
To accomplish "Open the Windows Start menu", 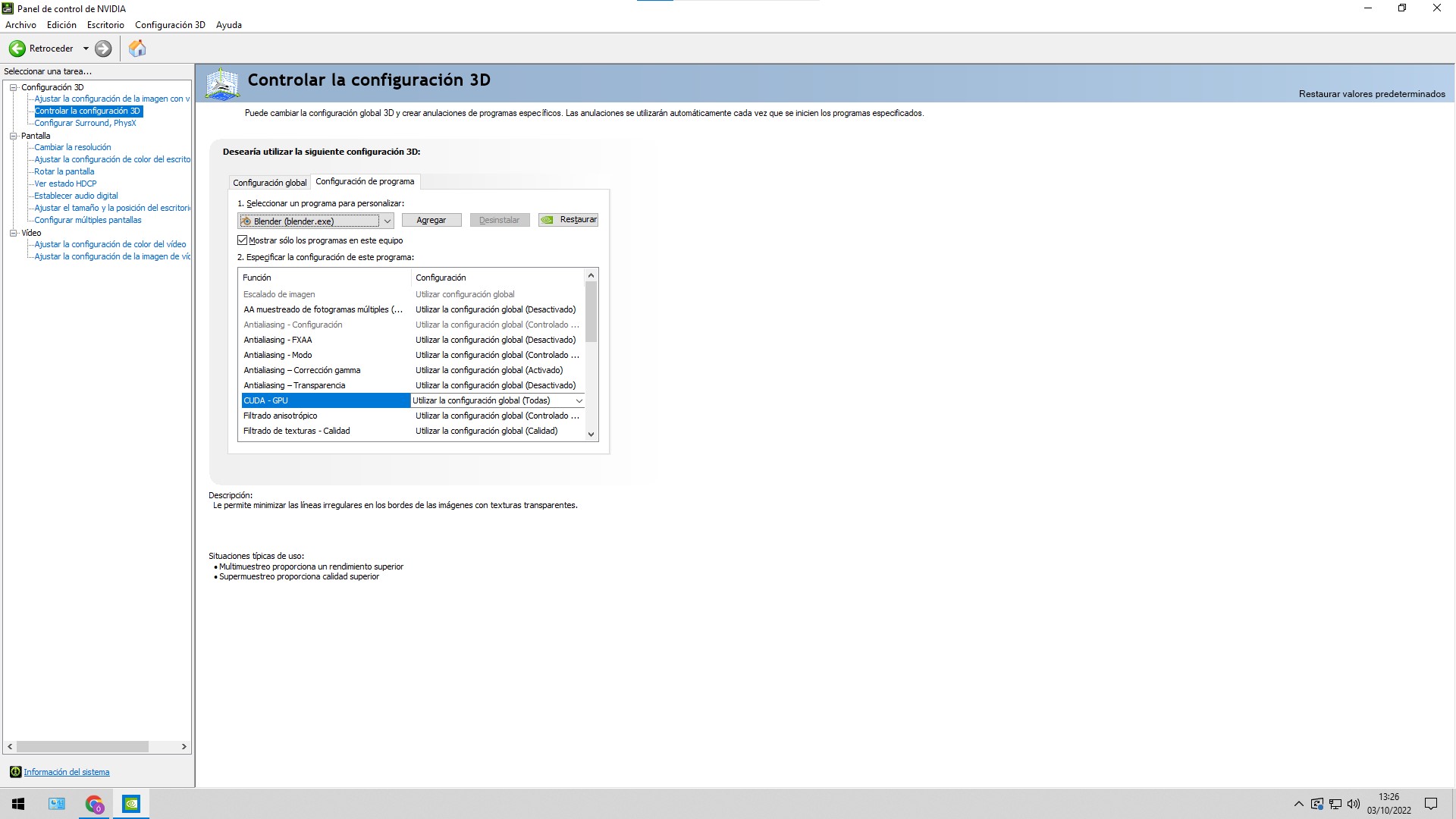I will click(18, 804).
